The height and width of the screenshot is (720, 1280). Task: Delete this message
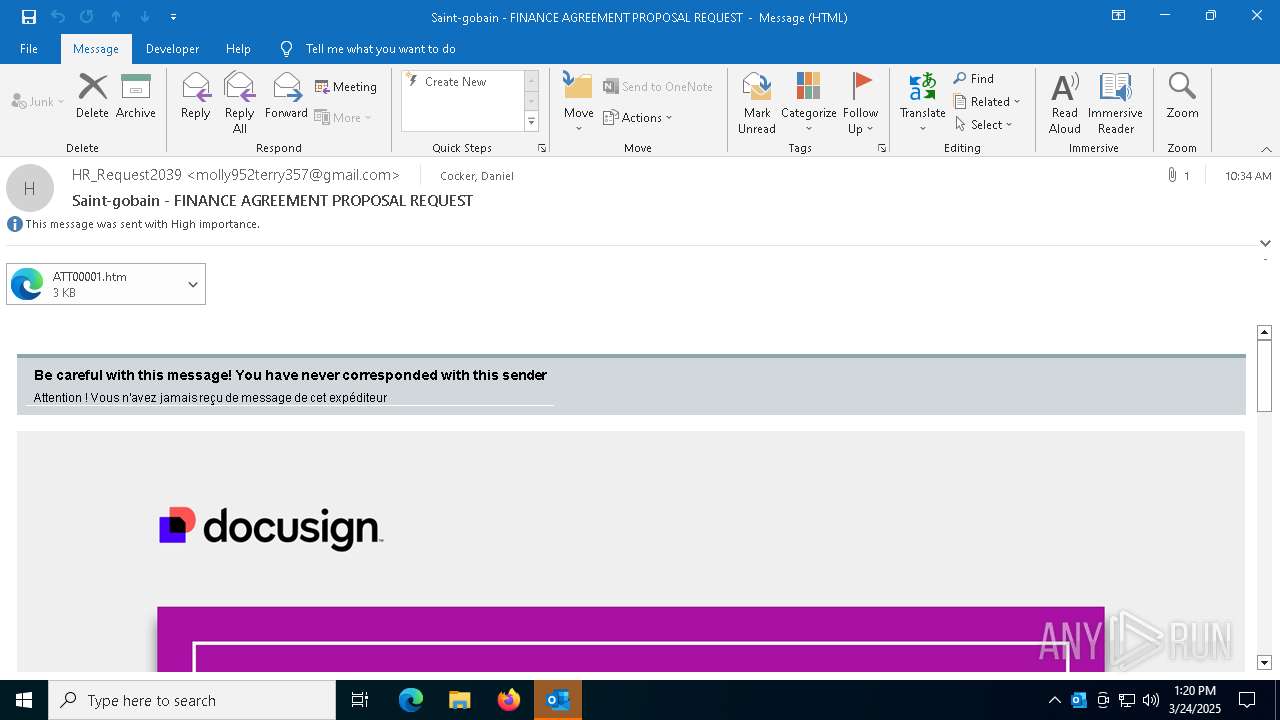92,96
